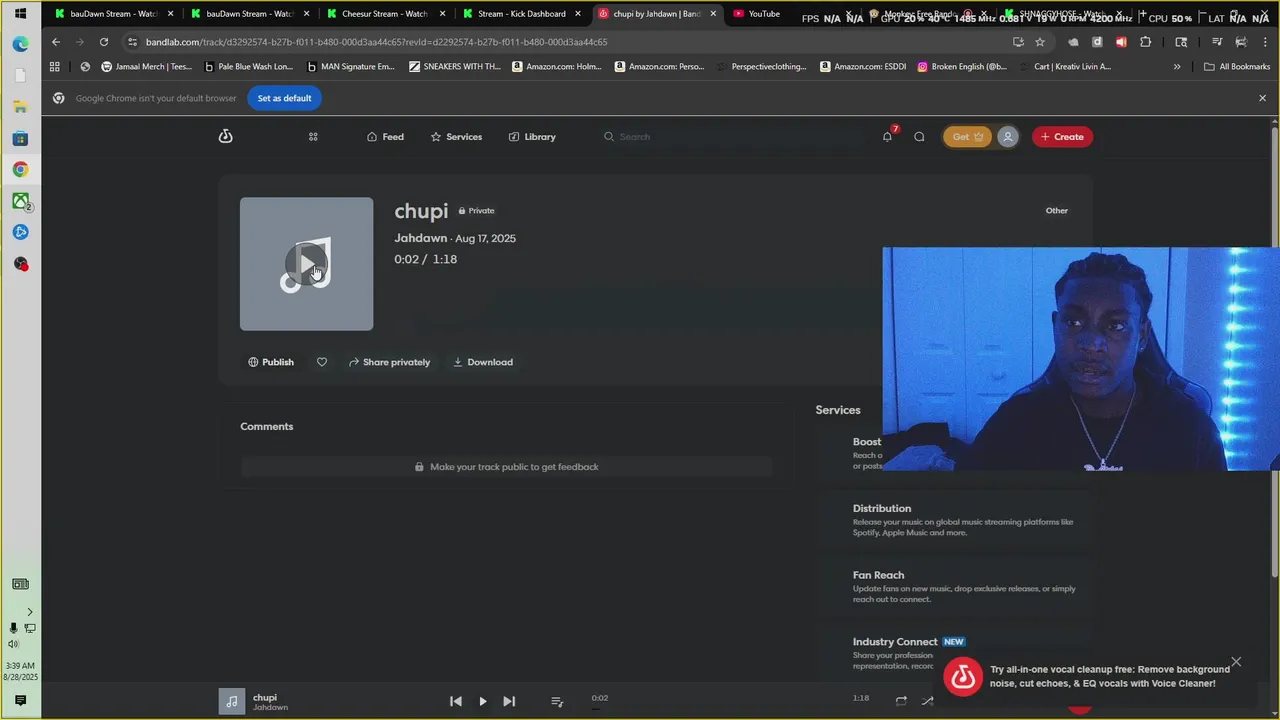Open the Jahdawn artist link
Viewport: 1280px width, 720px height.
coord(420,238)
